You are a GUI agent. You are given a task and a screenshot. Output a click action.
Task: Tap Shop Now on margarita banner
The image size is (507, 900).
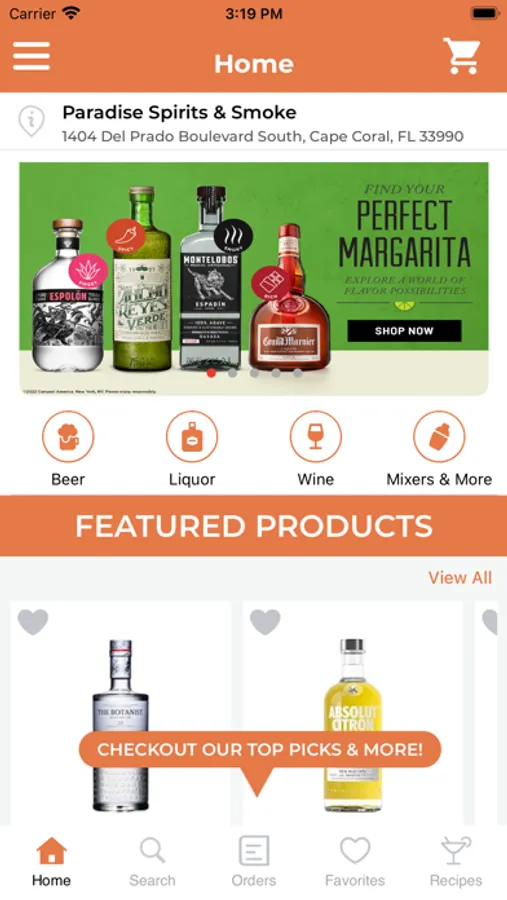(x=404, y=331)
